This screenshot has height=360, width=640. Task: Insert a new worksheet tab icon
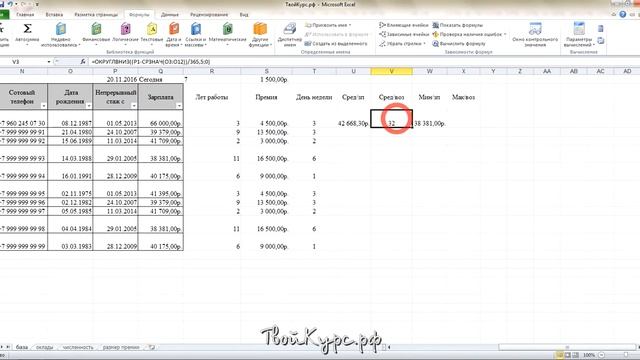(151, 347)
